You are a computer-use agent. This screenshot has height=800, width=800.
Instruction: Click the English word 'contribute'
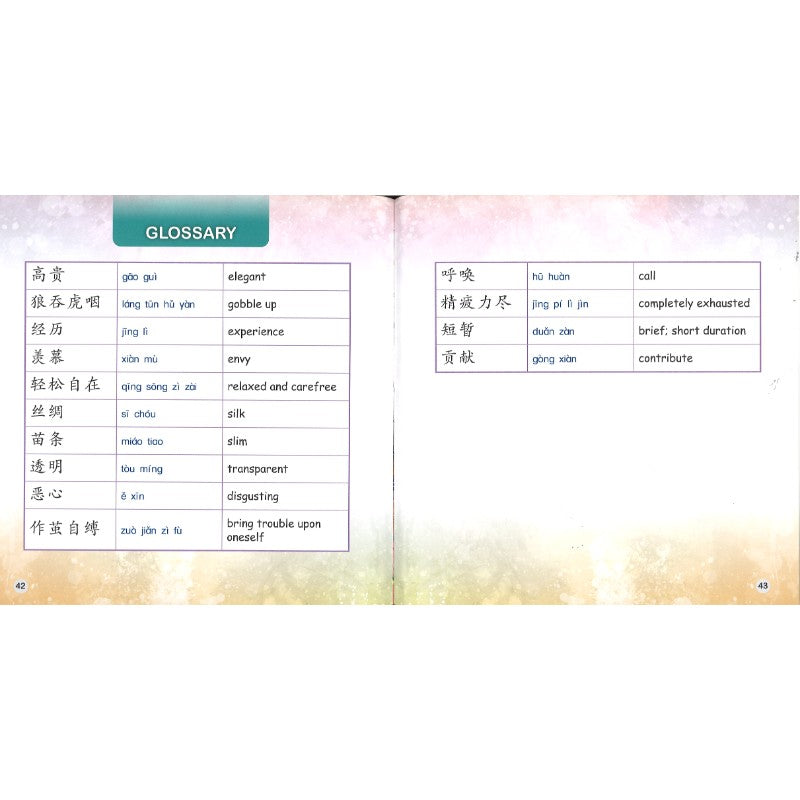click(x=665, y=358)
